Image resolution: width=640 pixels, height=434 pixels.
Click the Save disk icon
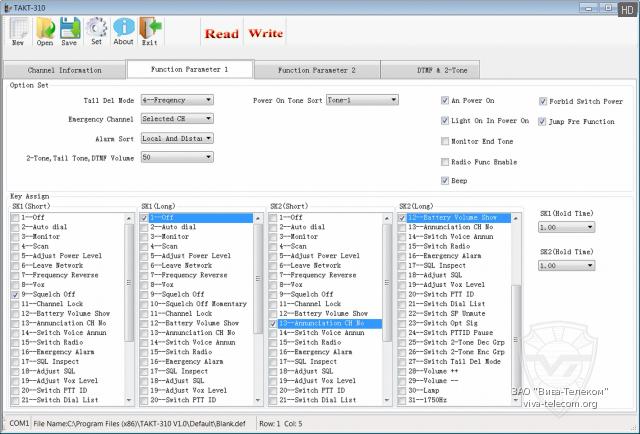click(70, 31)
